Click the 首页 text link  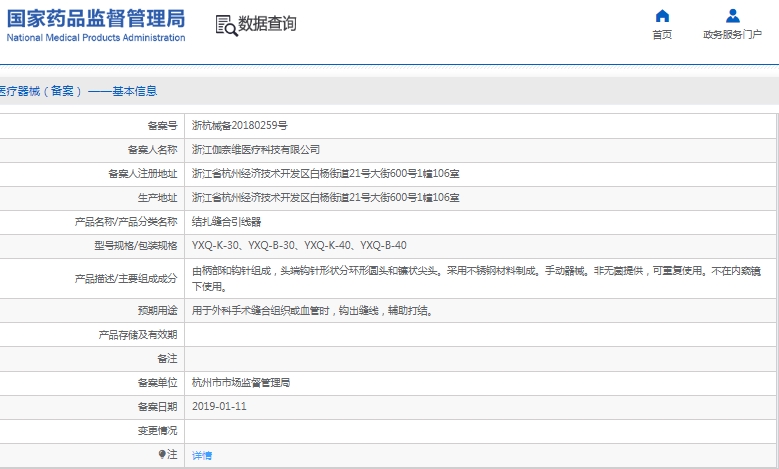tap(662, 34)
